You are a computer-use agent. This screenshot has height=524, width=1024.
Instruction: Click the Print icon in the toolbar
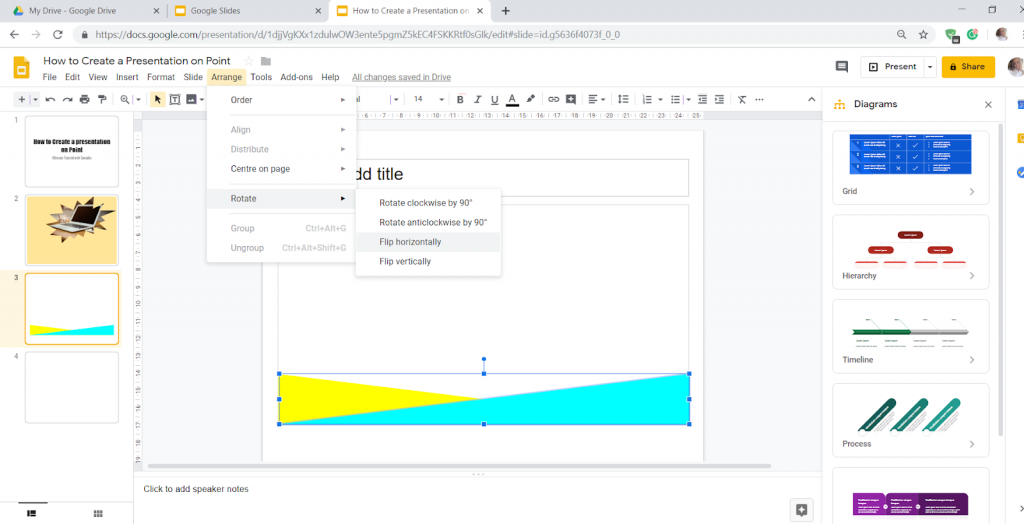click(x=84, y=99)
